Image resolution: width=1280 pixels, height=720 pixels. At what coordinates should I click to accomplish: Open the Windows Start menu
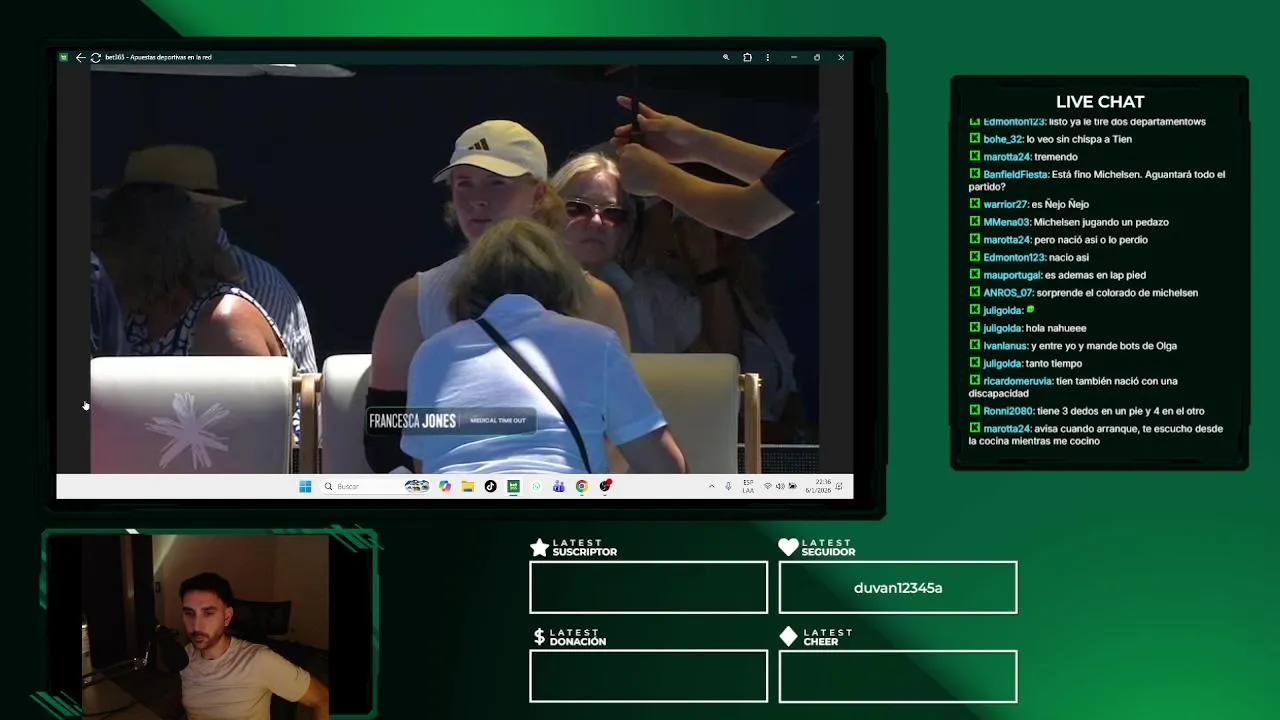coord(305,486)
